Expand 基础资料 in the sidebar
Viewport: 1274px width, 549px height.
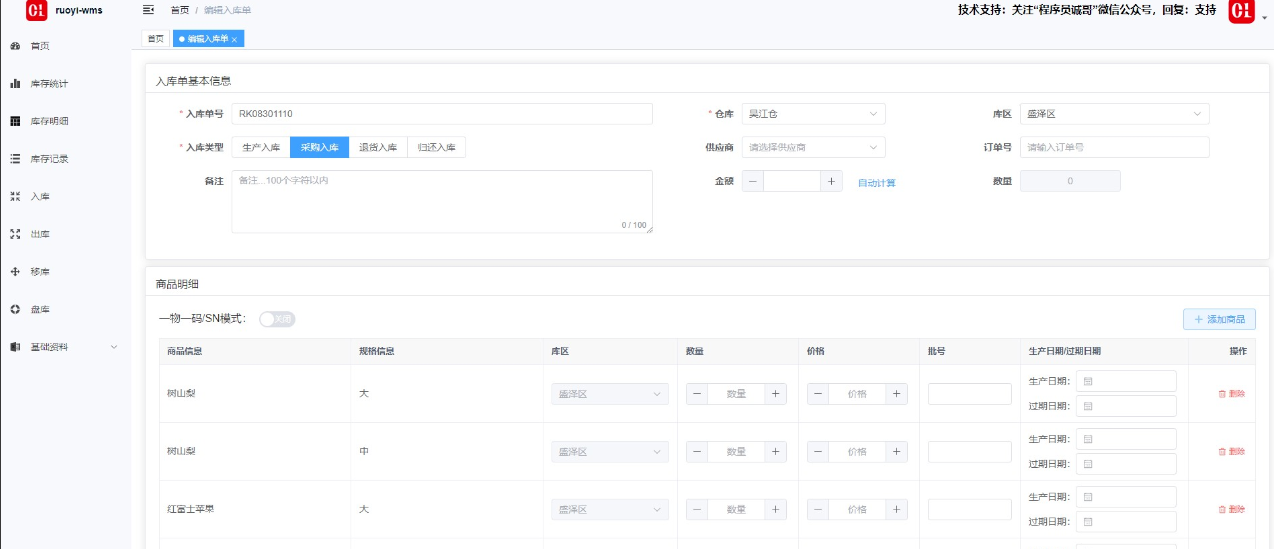pyautogui.click(x=64, y=347)
